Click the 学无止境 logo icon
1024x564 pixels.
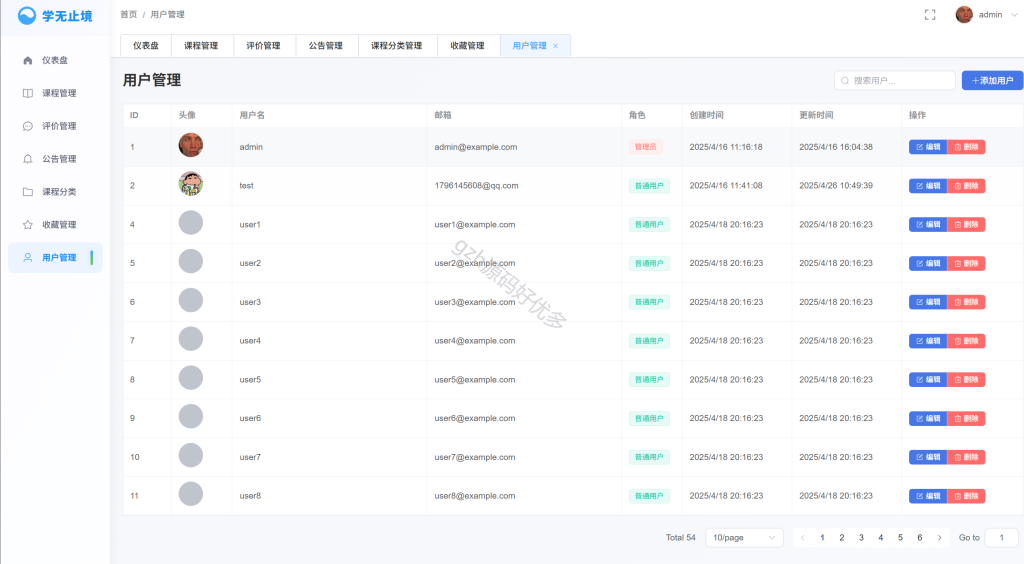(x=27, y=16)
